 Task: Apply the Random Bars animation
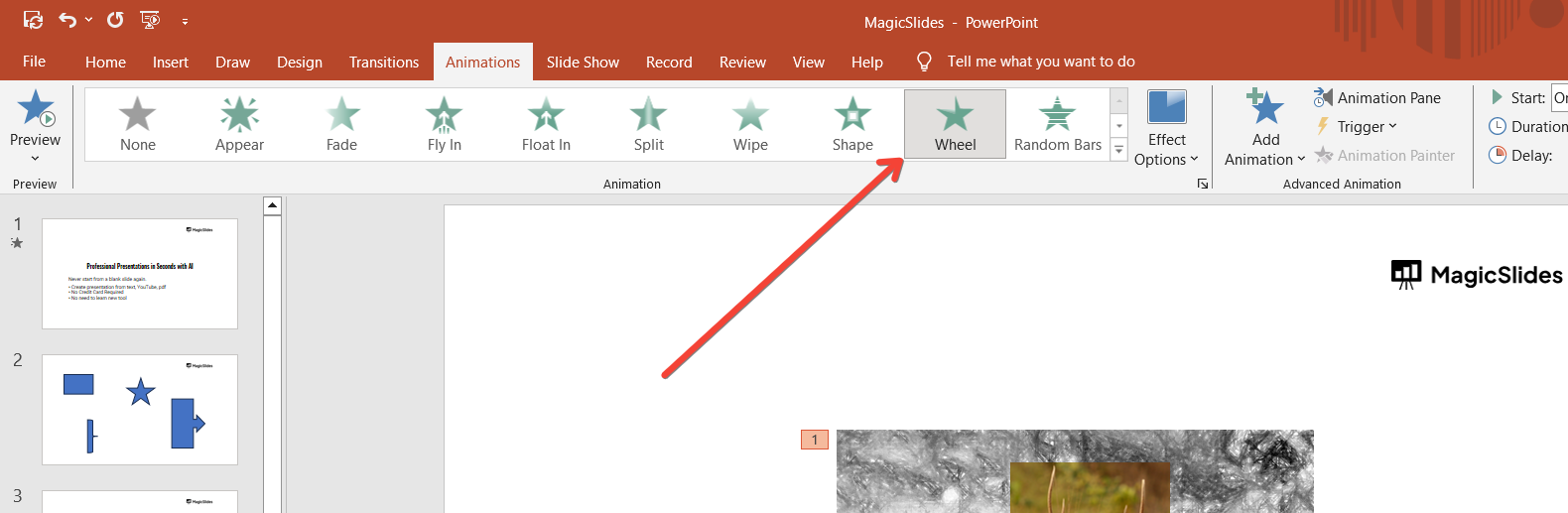click(x=1058, y=124)
